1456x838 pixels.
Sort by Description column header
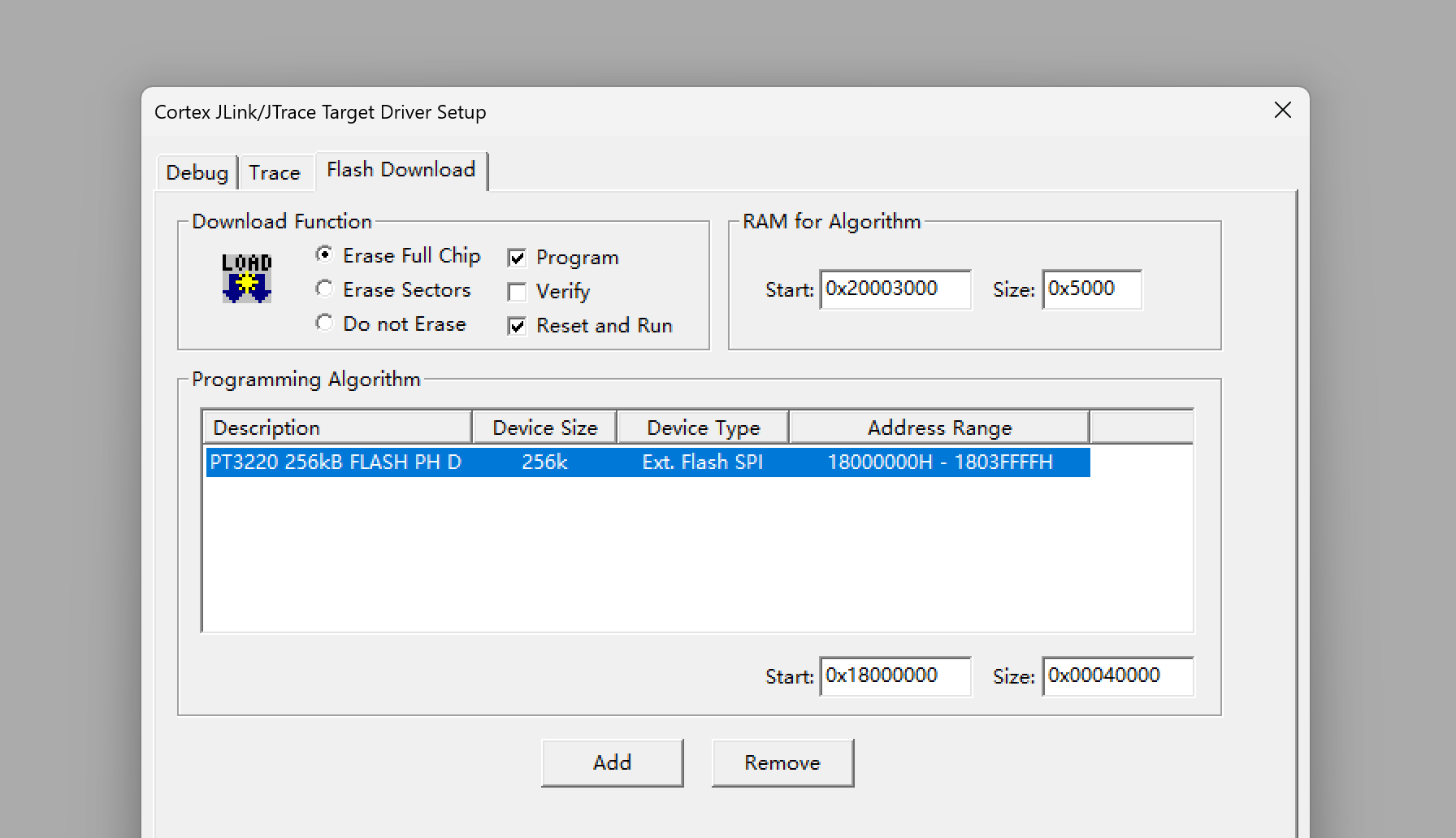pos(336,428)
